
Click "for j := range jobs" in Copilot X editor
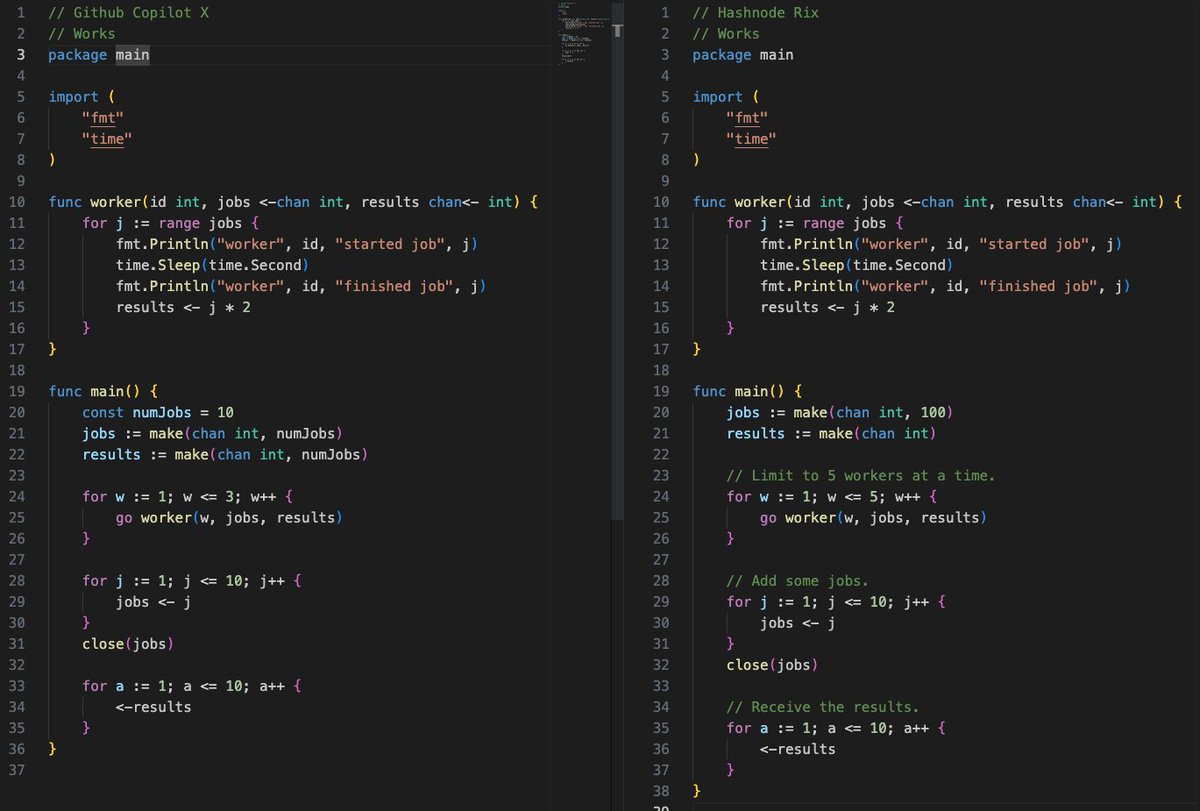(x=171, y=223)
